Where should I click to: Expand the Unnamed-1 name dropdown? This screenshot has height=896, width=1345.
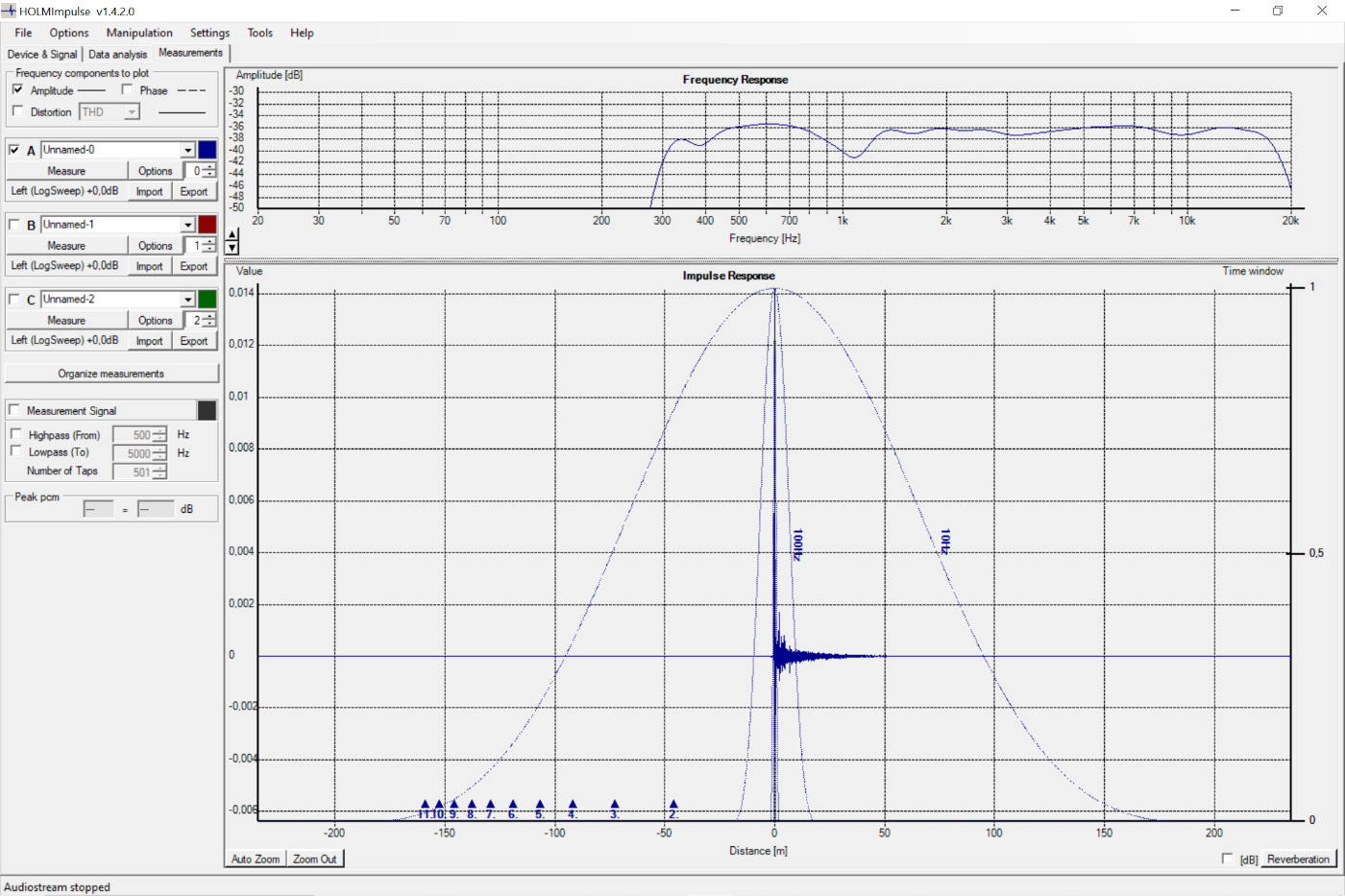coord(188,225)
